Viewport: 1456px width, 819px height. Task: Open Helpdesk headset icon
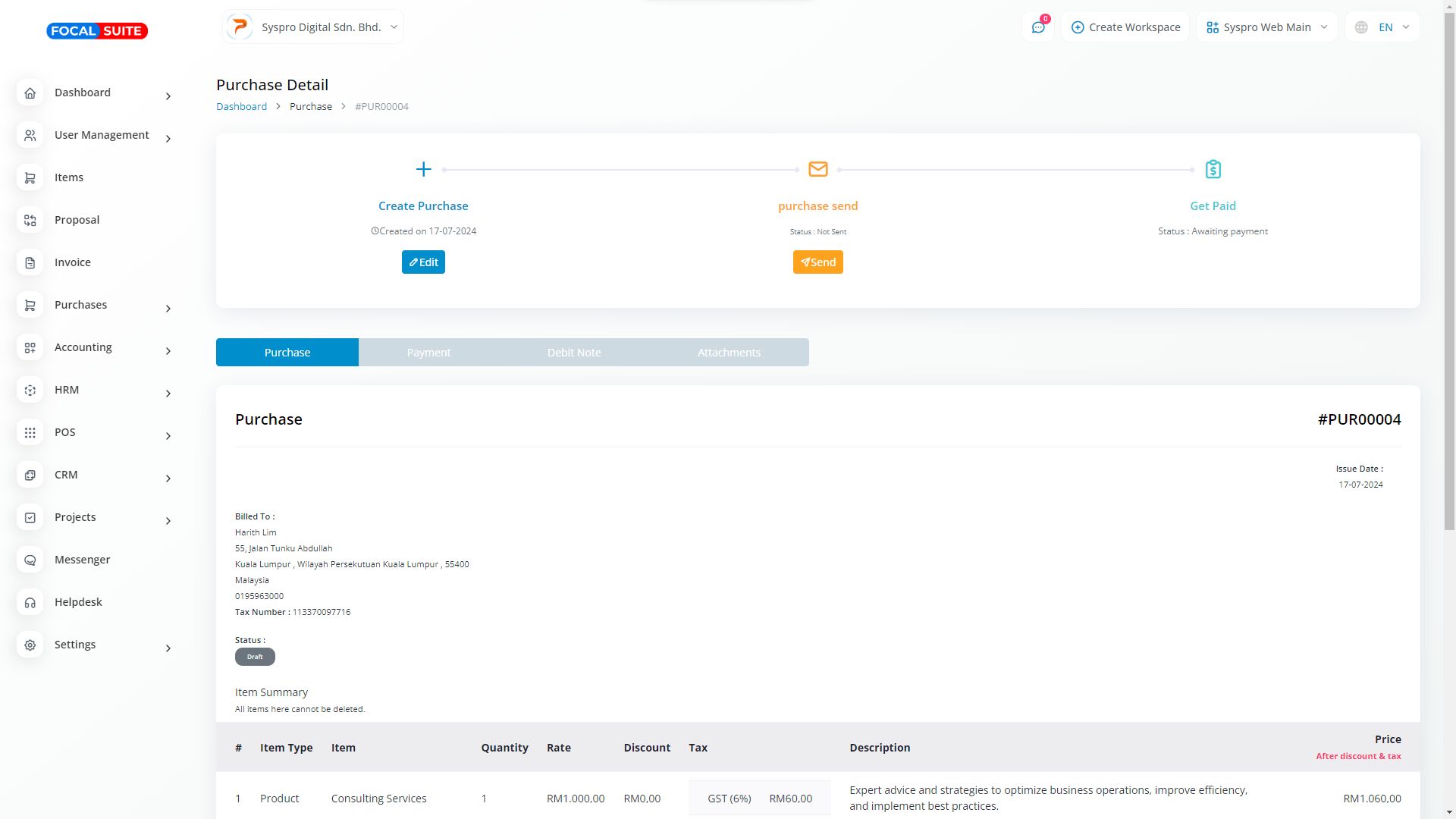point(30,602)
